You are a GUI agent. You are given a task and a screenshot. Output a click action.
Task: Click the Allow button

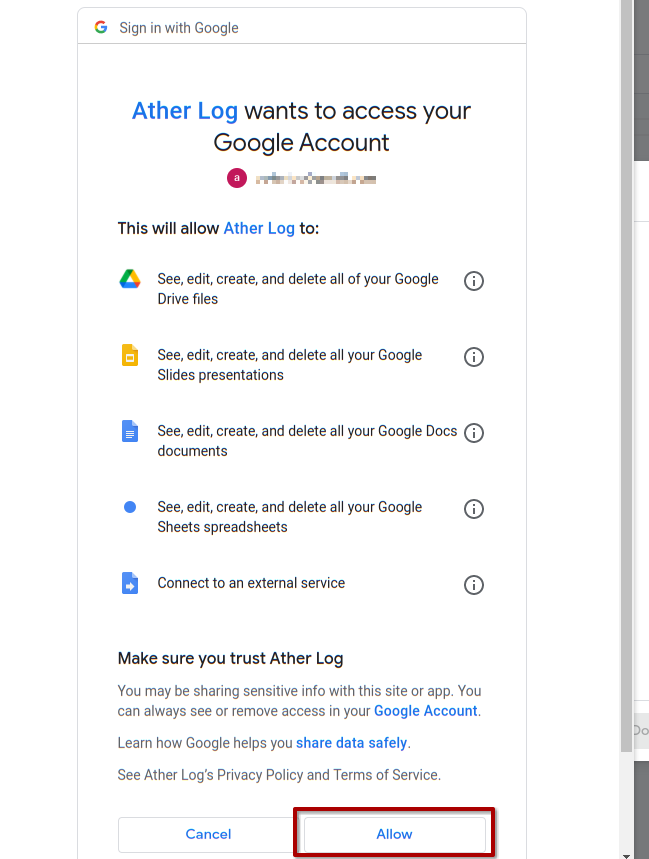coord(394,834)
